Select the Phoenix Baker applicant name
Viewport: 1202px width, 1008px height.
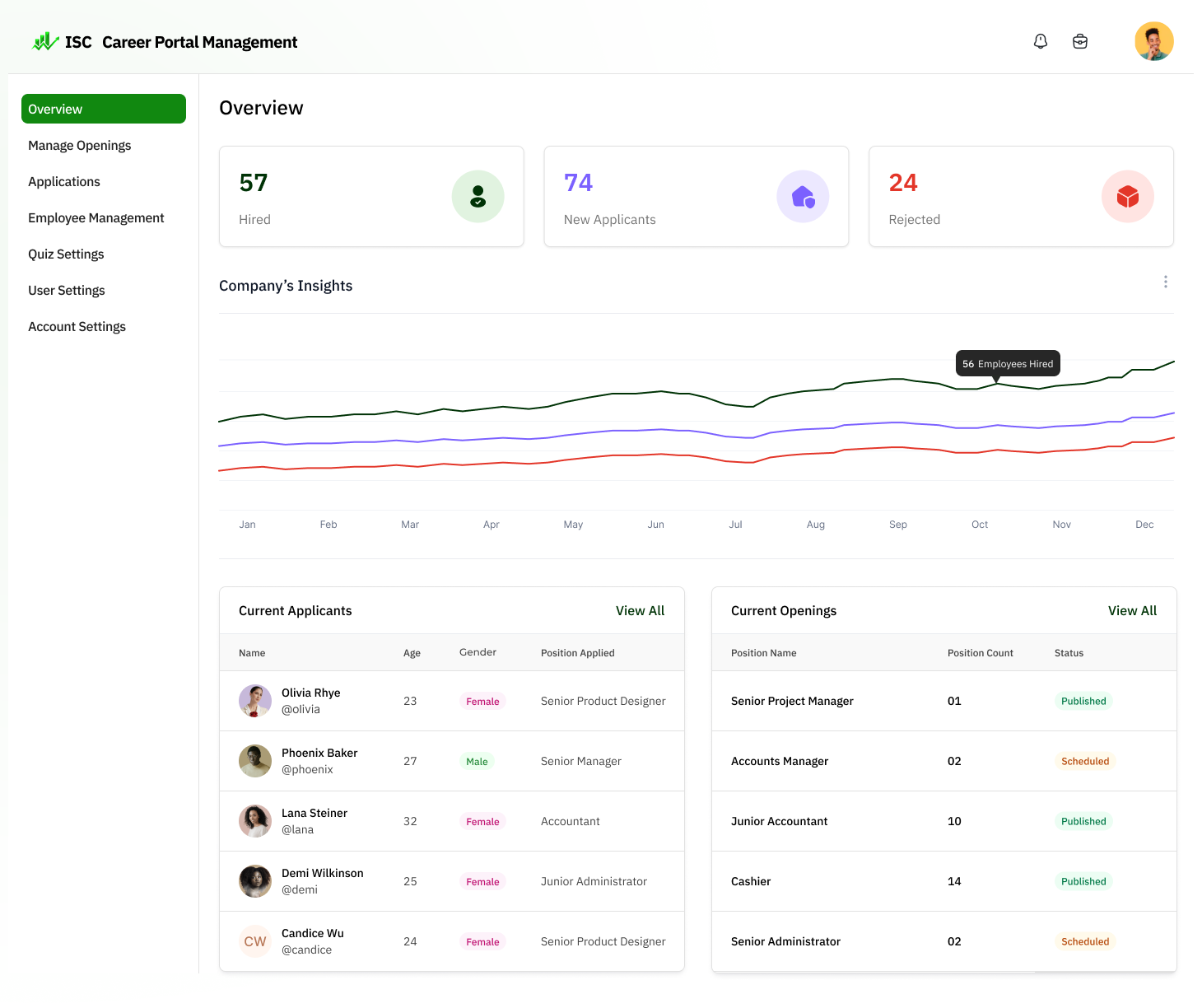pos(319,753)
